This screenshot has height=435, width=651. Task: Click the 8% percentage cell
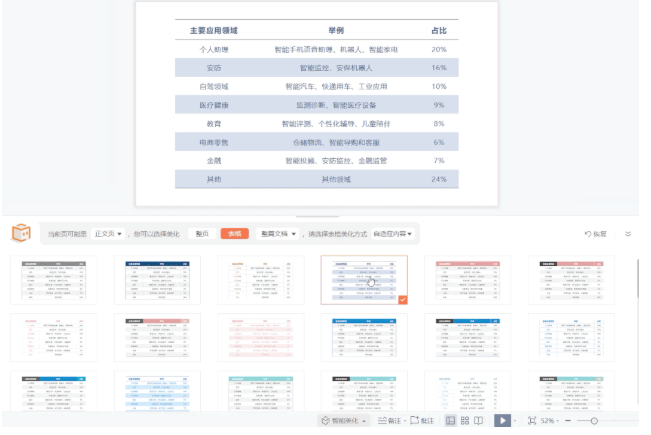pos(439,124)
